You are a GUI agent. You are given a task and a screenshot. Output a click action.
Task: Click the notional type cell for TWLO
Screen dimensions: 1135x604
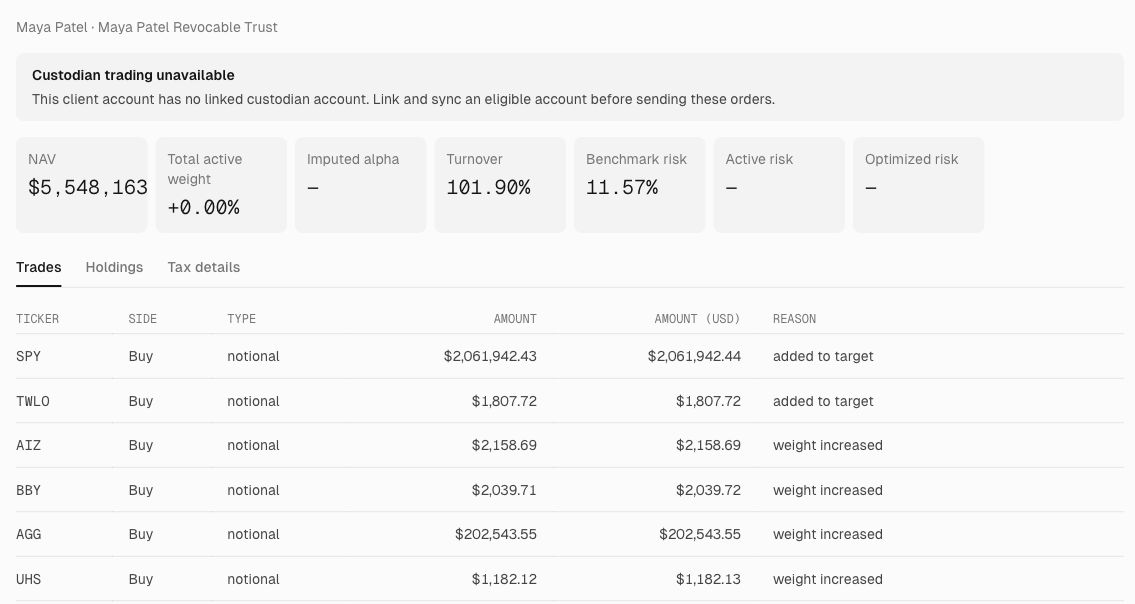tap(253, 401)
